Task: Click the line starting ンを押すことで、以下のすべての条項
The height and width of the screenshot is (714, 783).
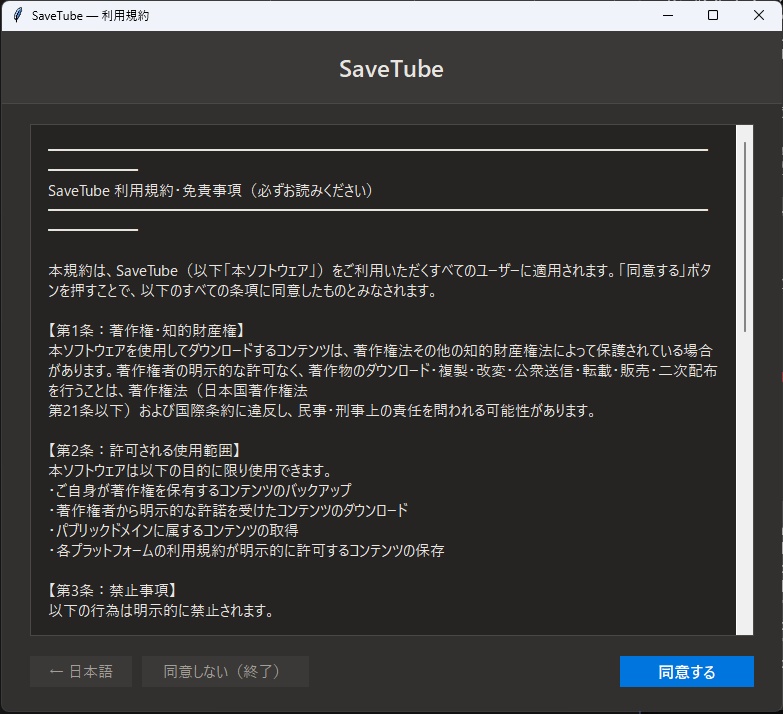Action: [242, 291]
